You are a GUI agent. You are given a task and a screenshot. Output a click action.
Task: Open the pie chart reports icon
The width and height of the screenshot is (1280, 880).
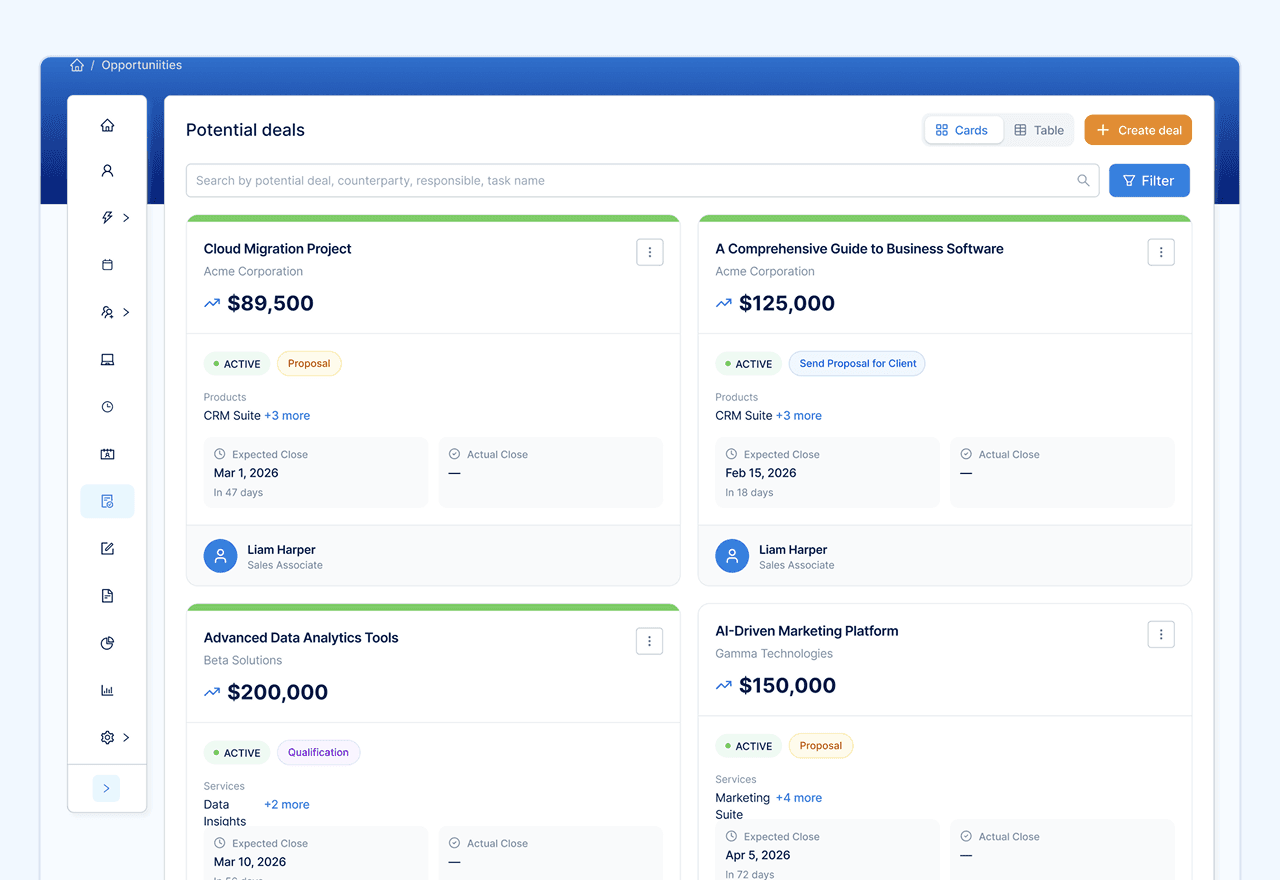coord(107,642)
